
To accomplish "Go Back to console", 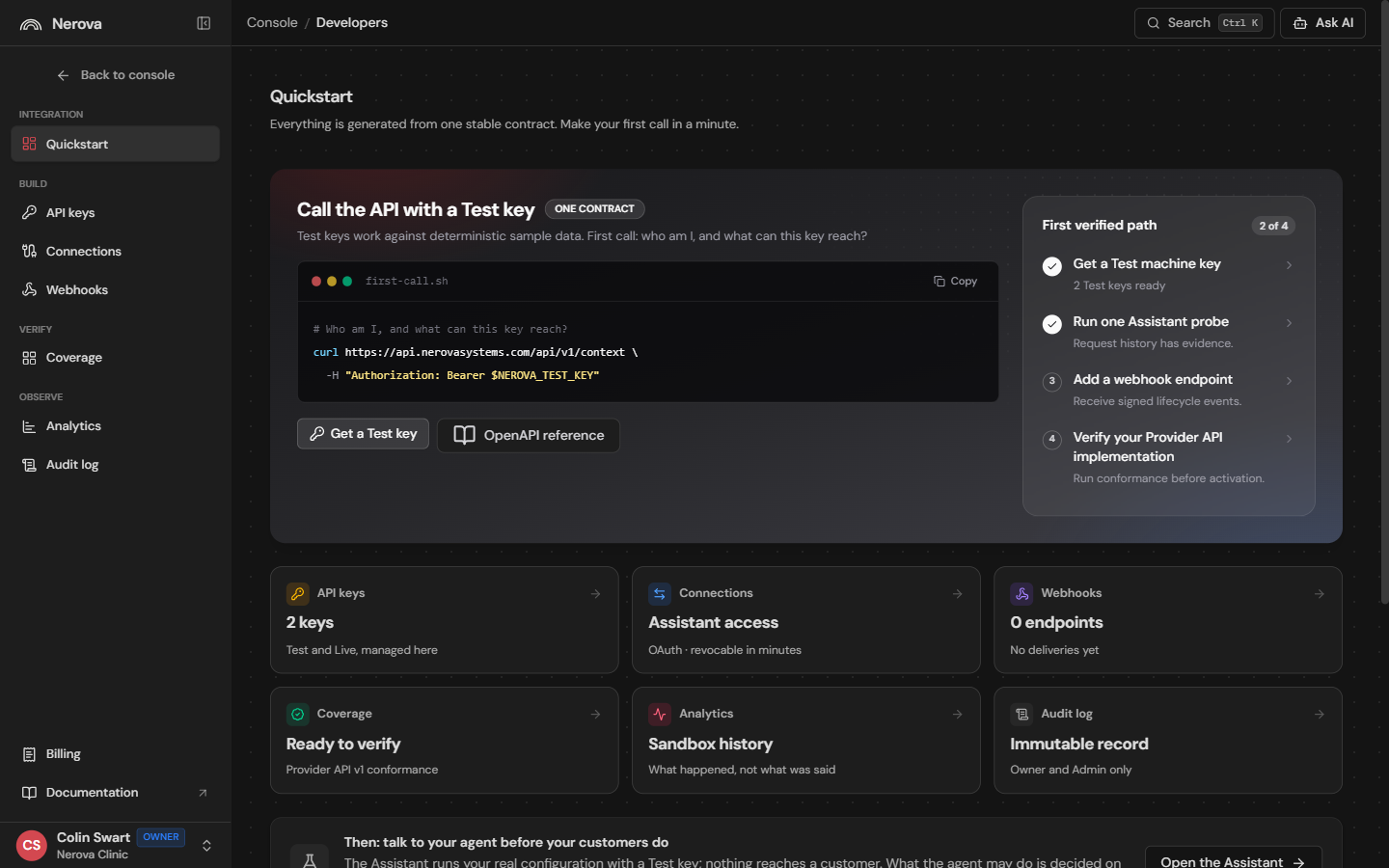I will 116,75.
